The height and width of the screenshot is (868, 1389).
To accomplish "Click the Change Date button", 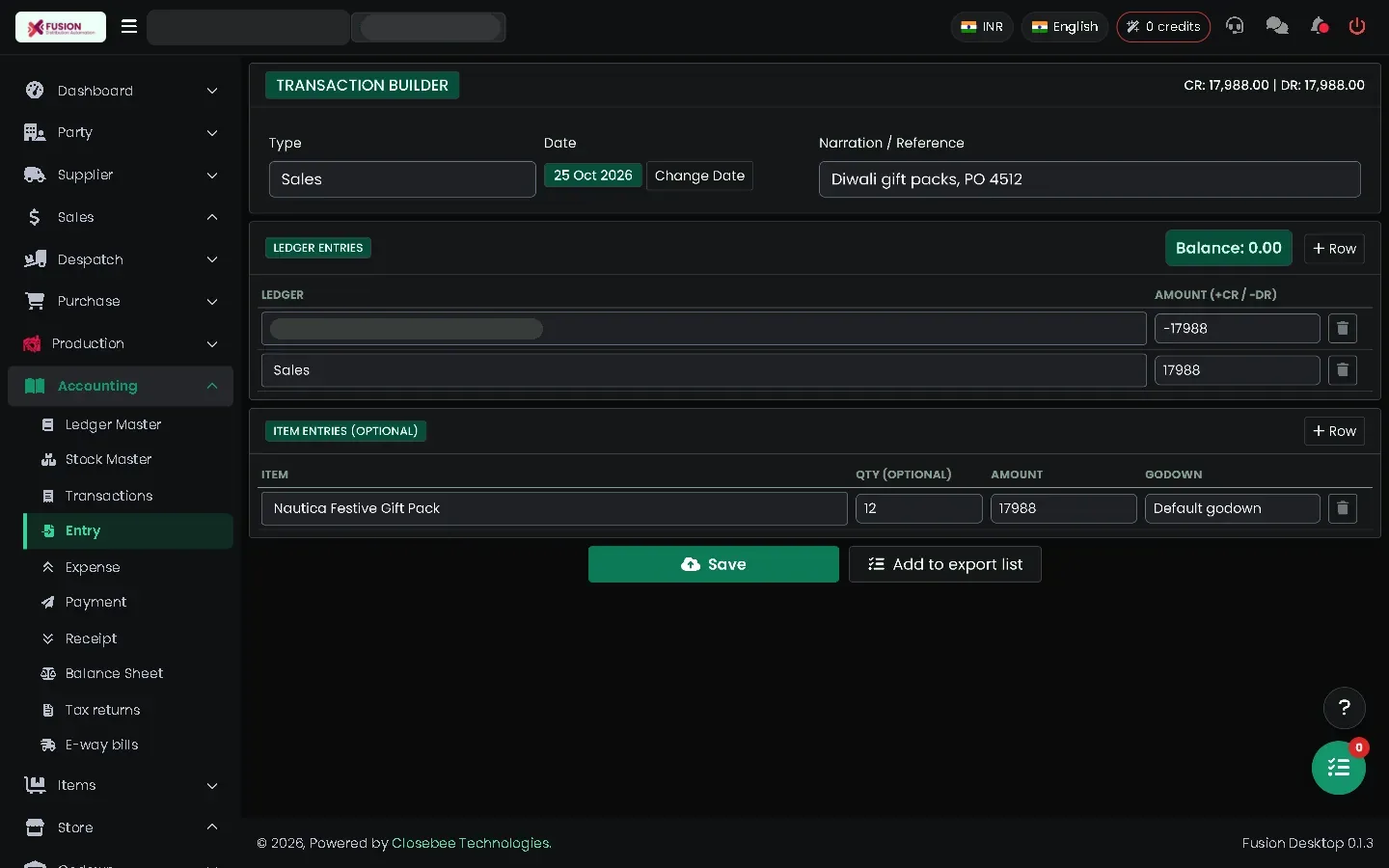I will pyautogui.click(x=699, y=176).
